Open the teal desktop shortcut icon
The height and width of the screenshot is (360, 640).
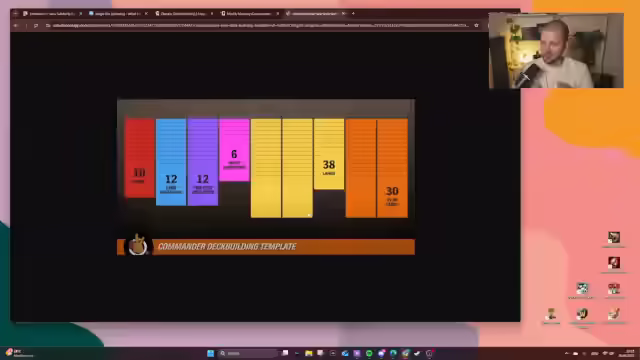click(x=582, y=288)
